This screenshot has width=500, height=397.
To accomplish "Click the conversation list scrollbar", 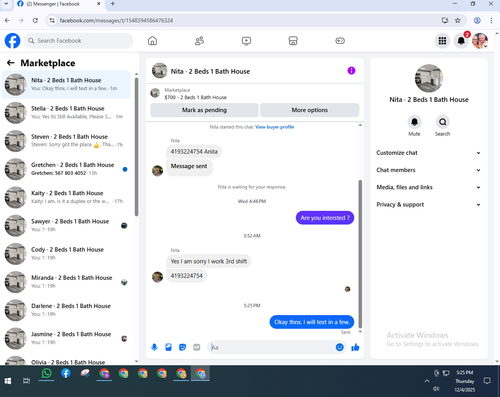I will coord(136,147).
